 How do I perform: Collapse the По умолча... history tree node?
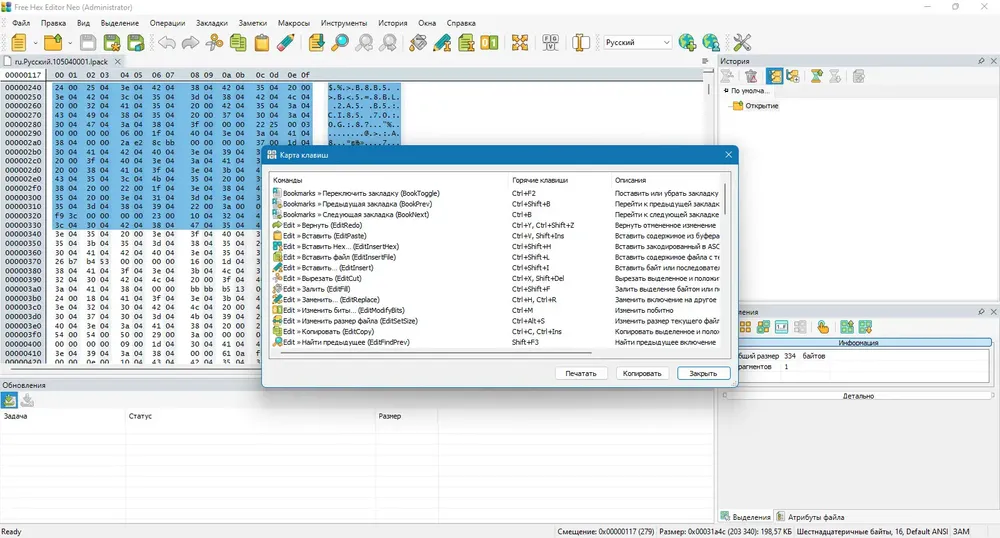[x=726, y=91]
